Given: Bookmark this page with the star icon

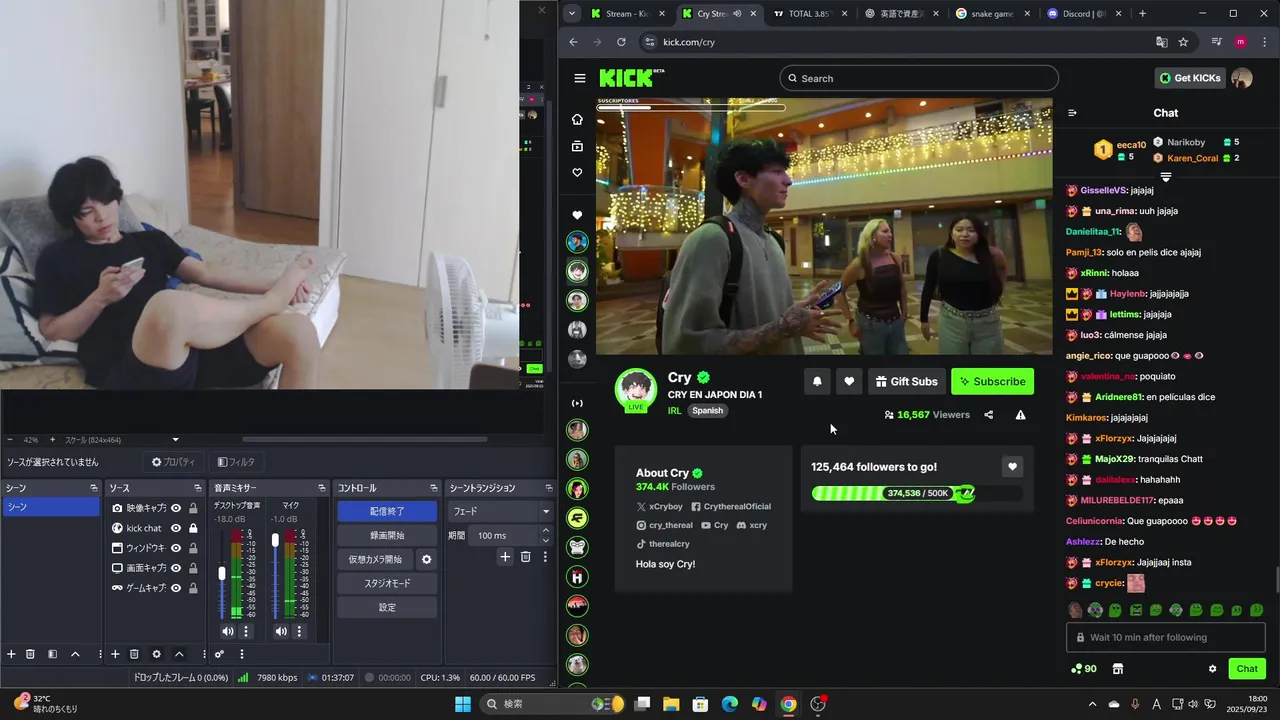Looking at the screenshot, I should [x=1183, y=42].
